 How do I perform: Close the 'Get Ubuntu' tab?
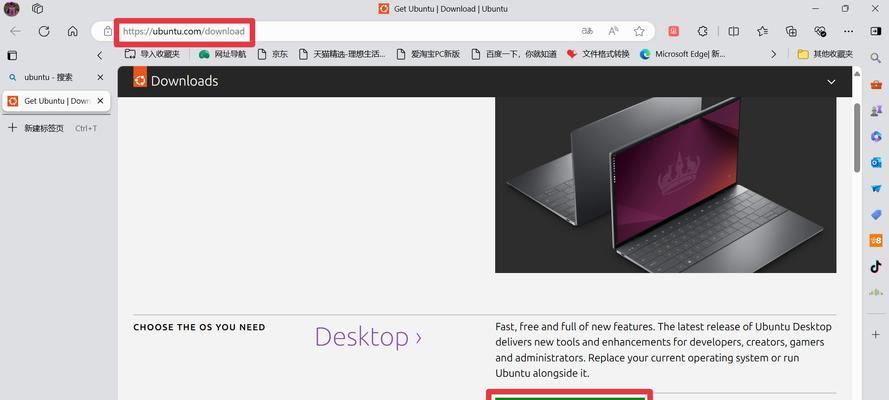point(100,101)
